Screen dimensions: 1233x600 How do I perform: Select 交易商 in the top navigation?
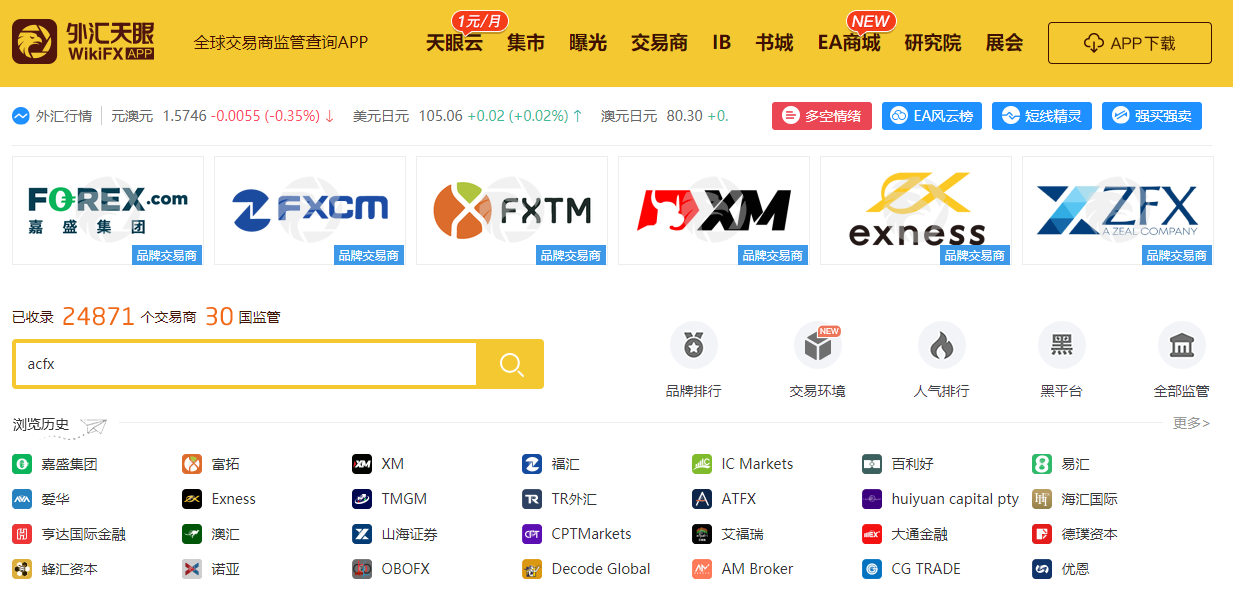659,43
